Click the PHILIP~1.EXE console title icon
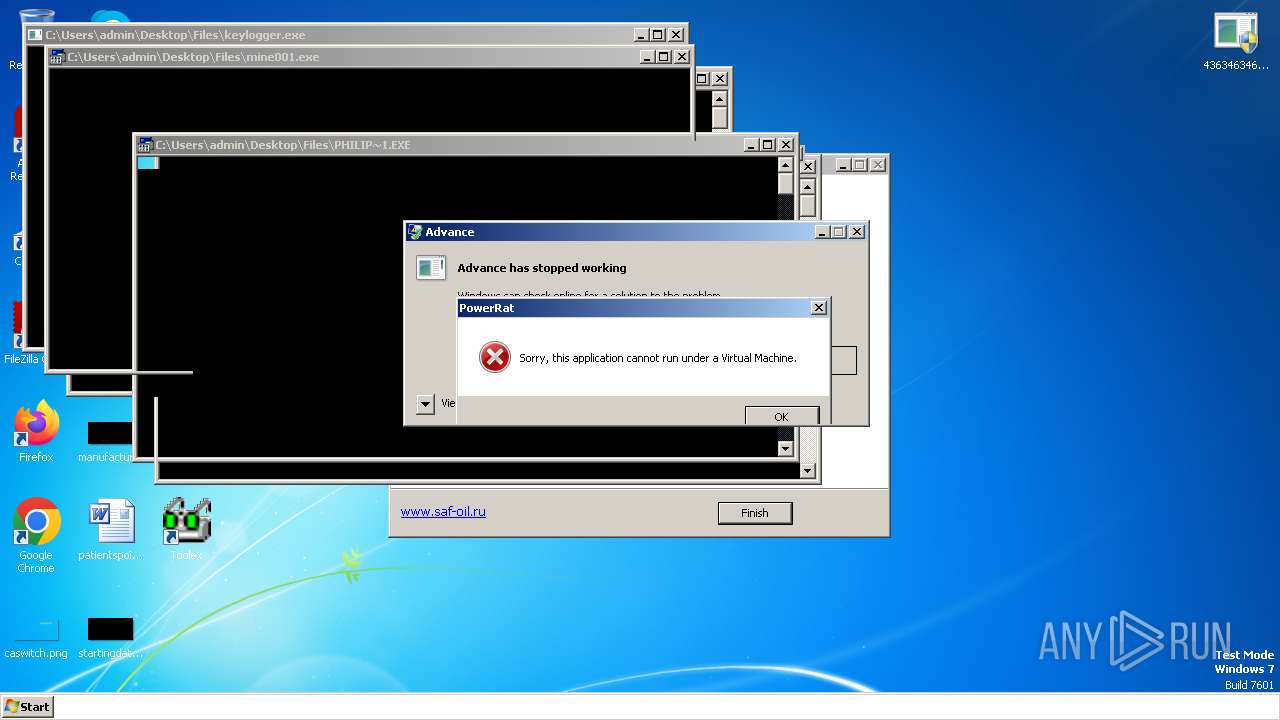 pos(145,145)
